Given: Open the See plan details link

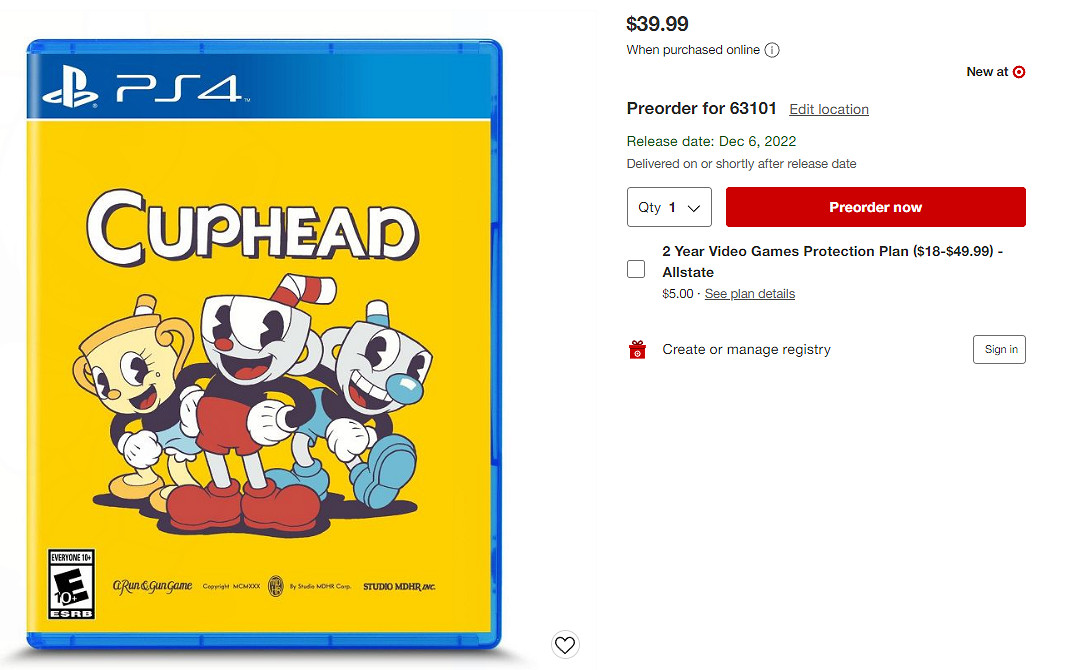Looking at the screenshot, I should pyautogui.click(x=749, y=293).
